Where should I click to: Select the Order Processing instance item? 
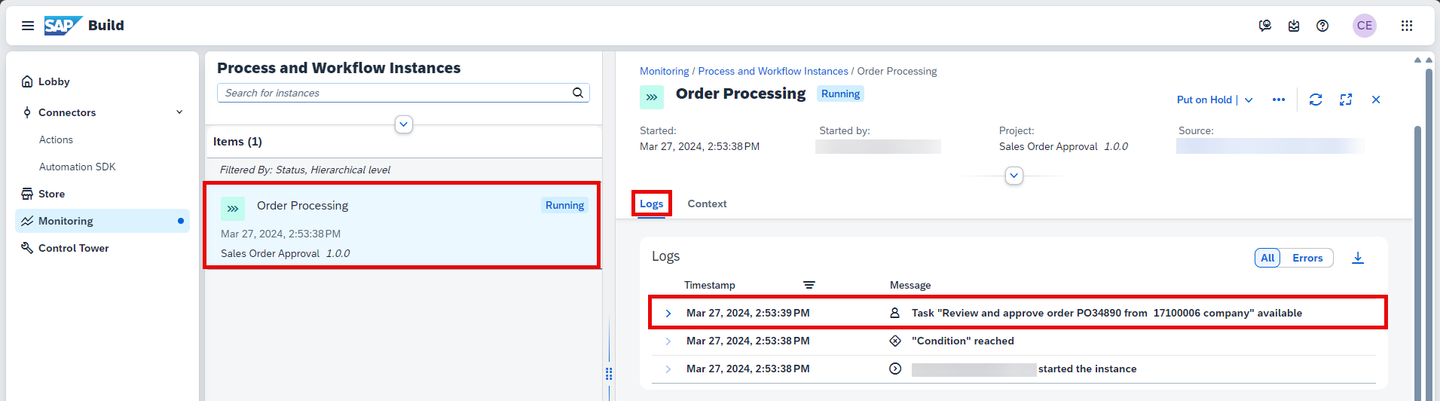click(x=402, y=225)
